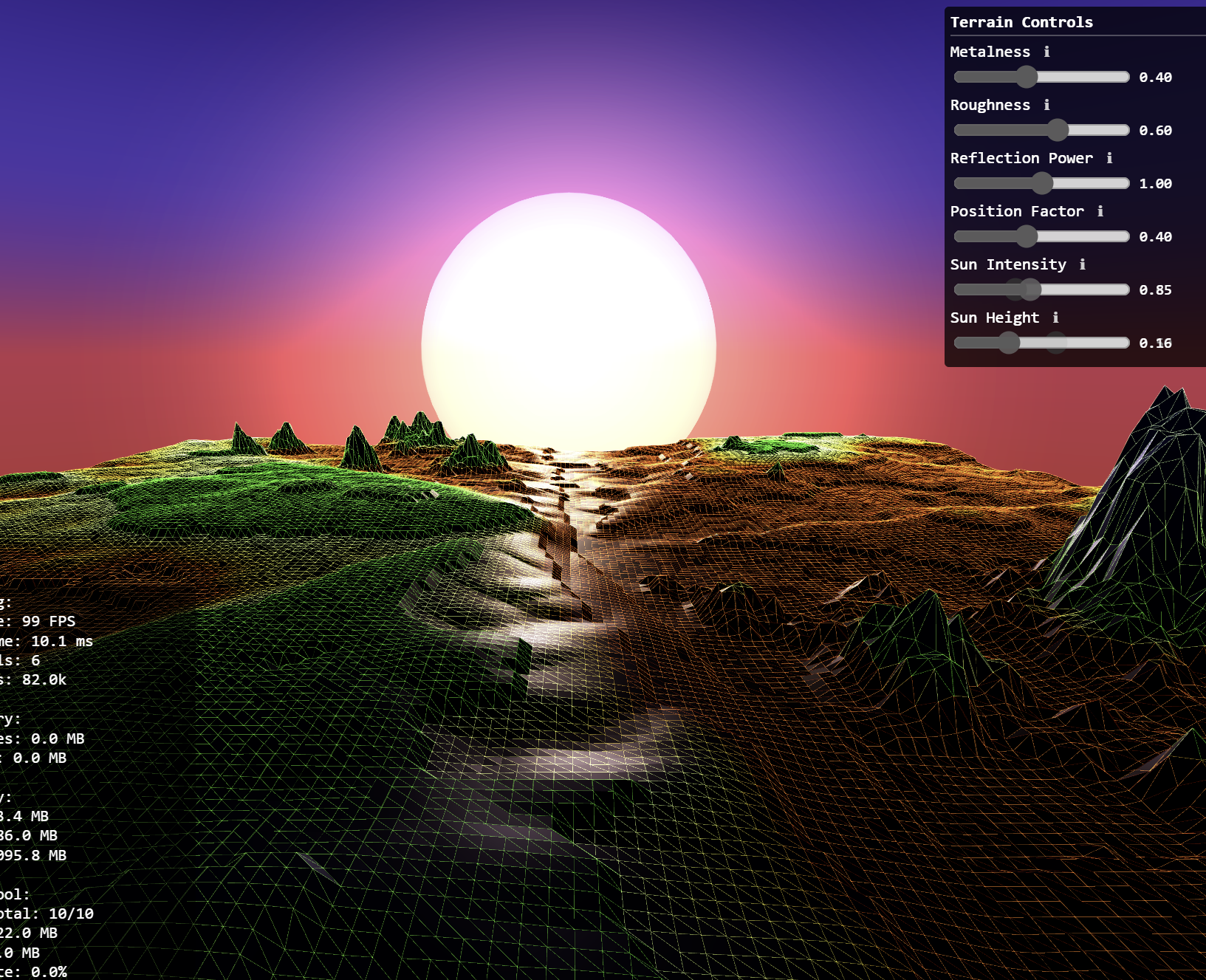
Task: Click the 82.0k stat readout
Action: 44,679
